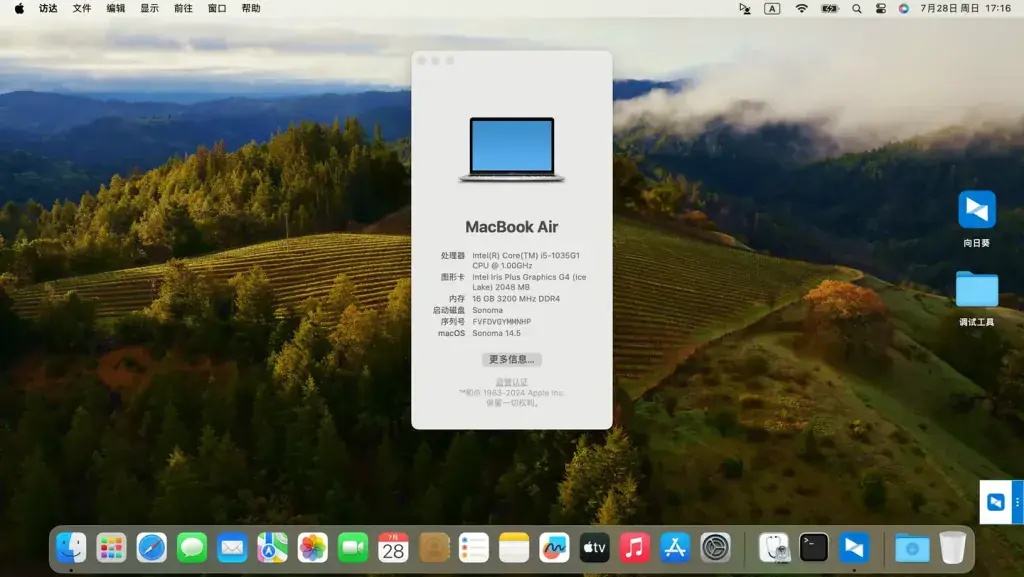Open the Apple menu
Viewport: 1024px width, 577px height.
tap(20, 8)
